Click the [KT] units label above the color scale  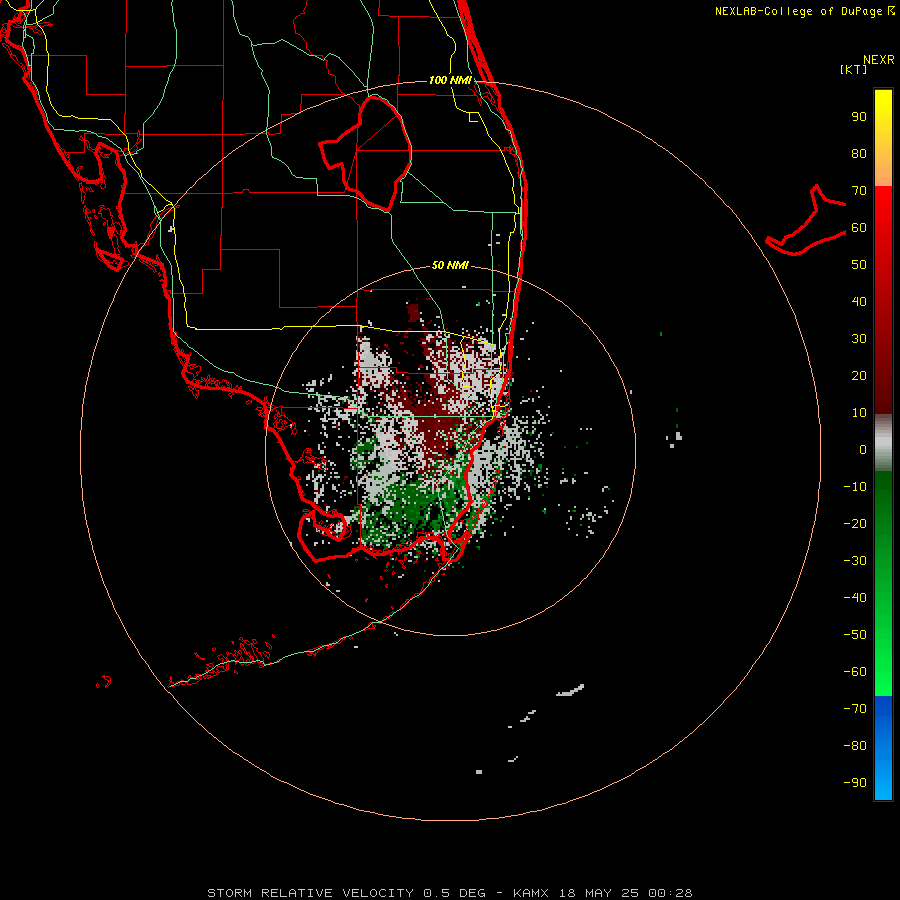point(853,69)
